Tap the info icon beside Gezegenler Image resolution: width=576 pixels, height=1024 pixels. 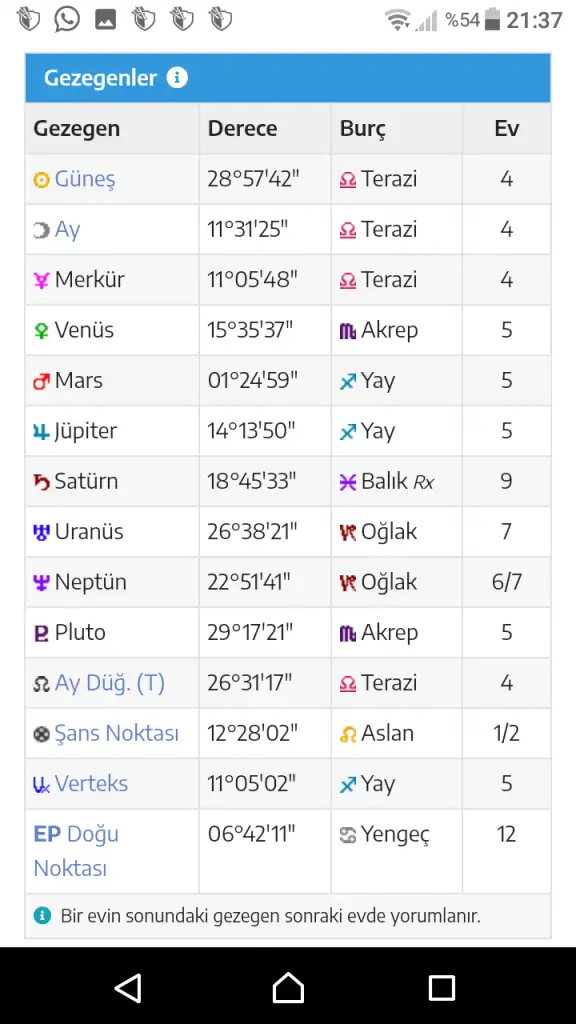[x=177, y=78]
